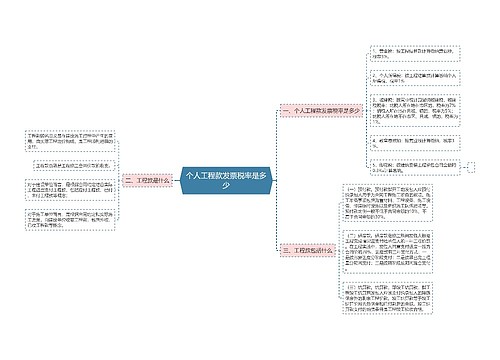This screenshot has width=500, height=360.
Task: Open the node starting 2、个人所得税
Action: pos(415,78)
